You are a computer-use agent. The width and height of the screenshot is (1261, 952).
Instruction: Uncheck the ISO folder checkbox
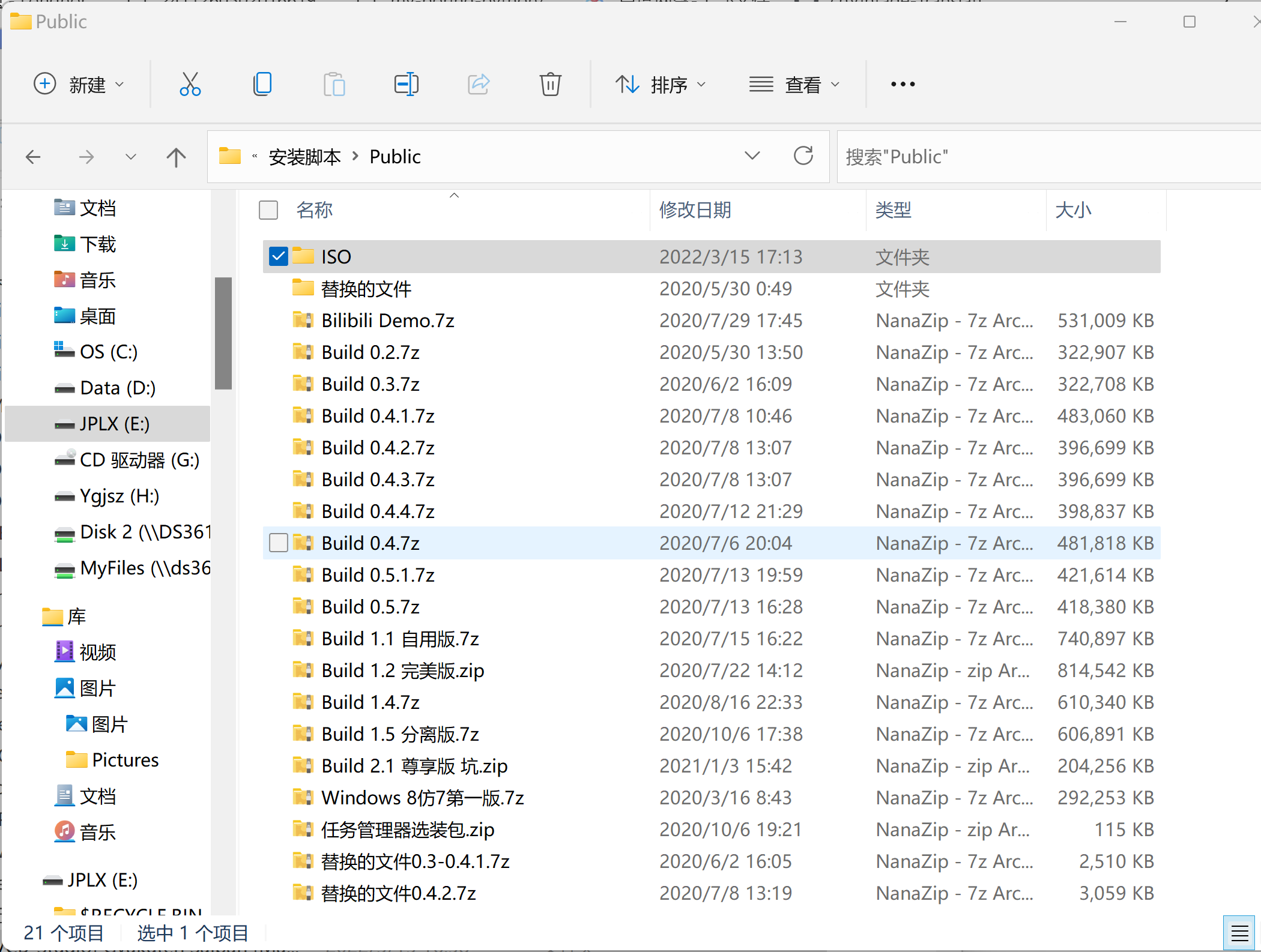pos(279,257)
